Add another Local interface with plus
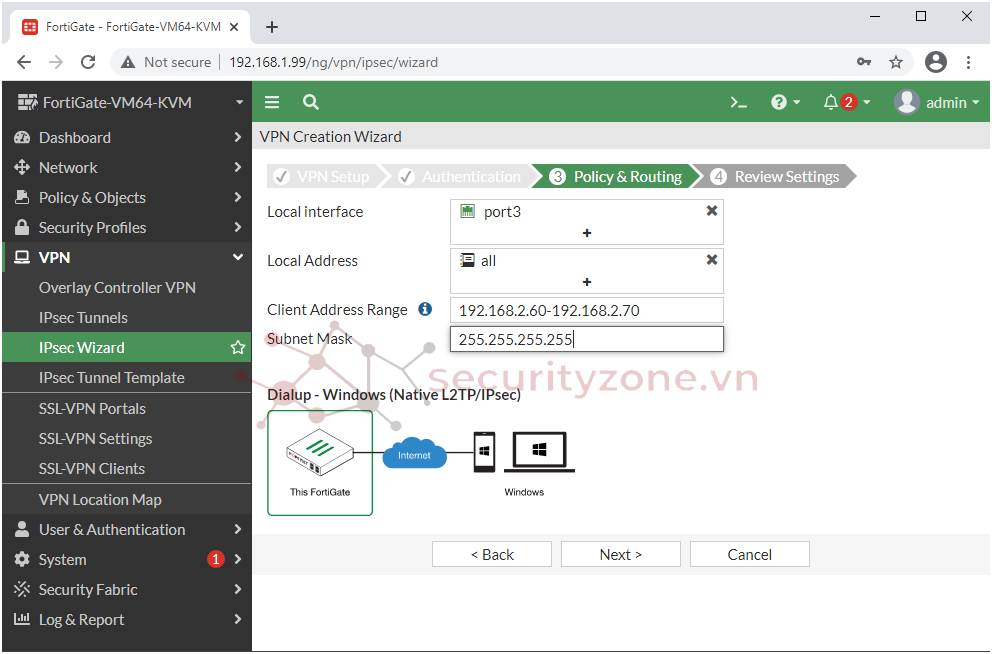The height and width of the screenshot is (654, 992). (587, 233)
